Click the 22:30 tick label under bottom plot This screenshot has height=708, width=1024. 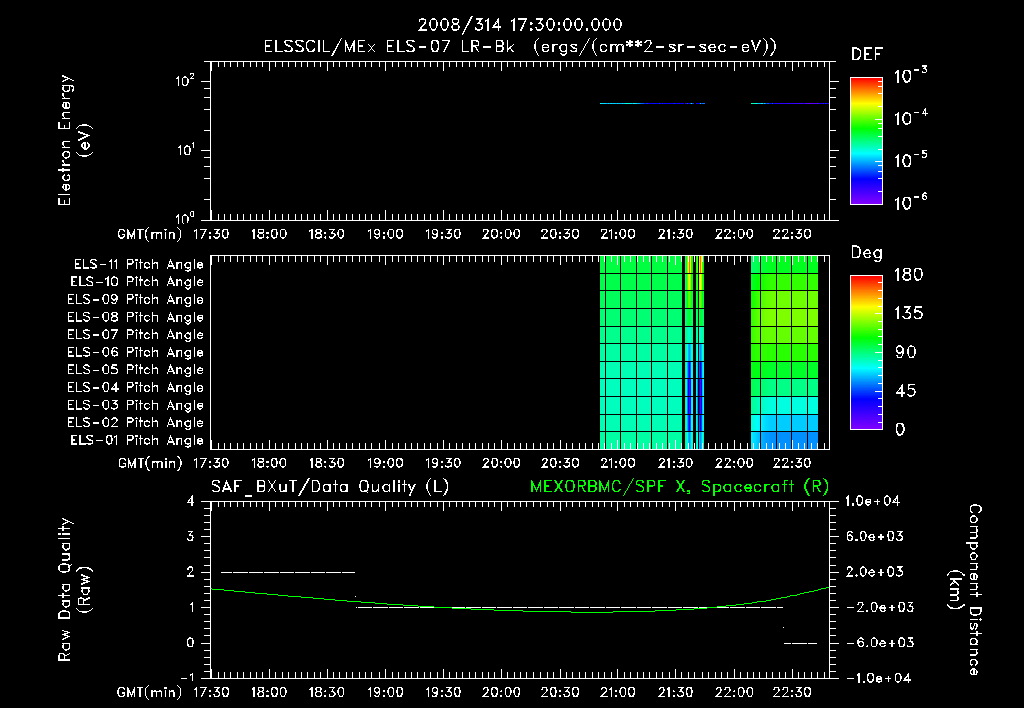(792, 692)
